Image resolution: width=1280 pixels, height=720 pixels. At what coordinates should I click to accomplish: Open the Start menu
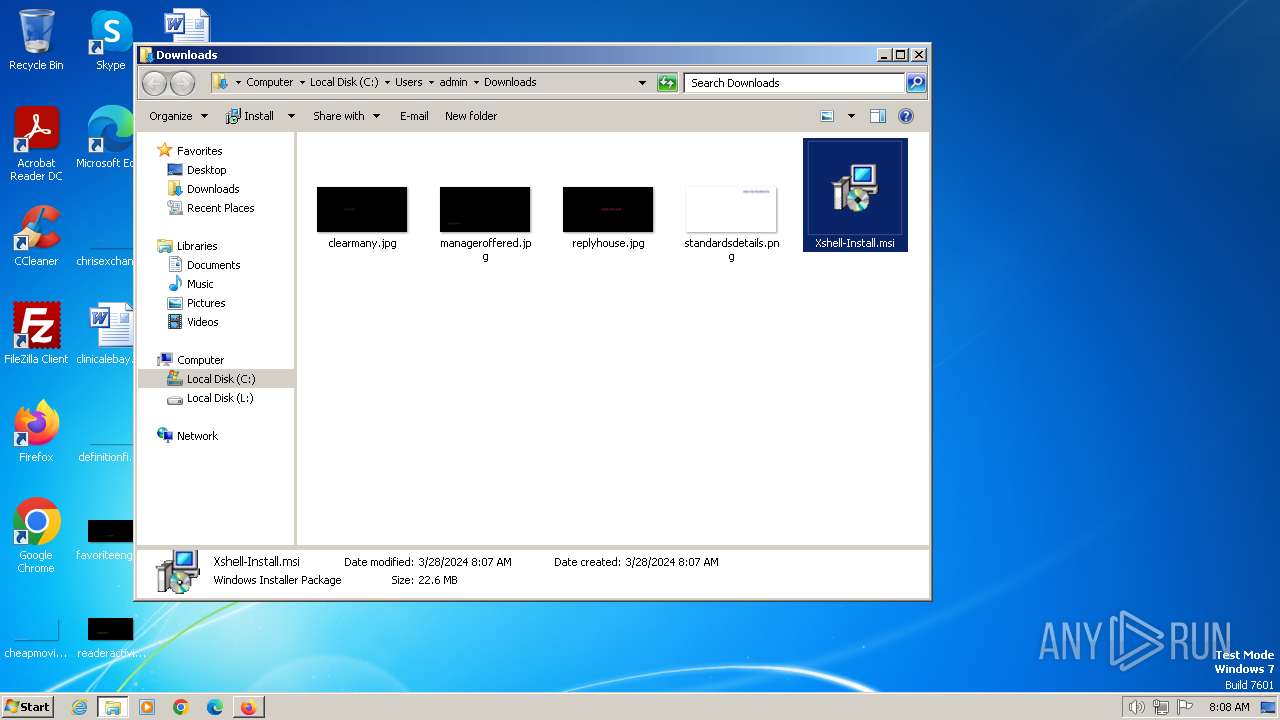tap(28, 706)
